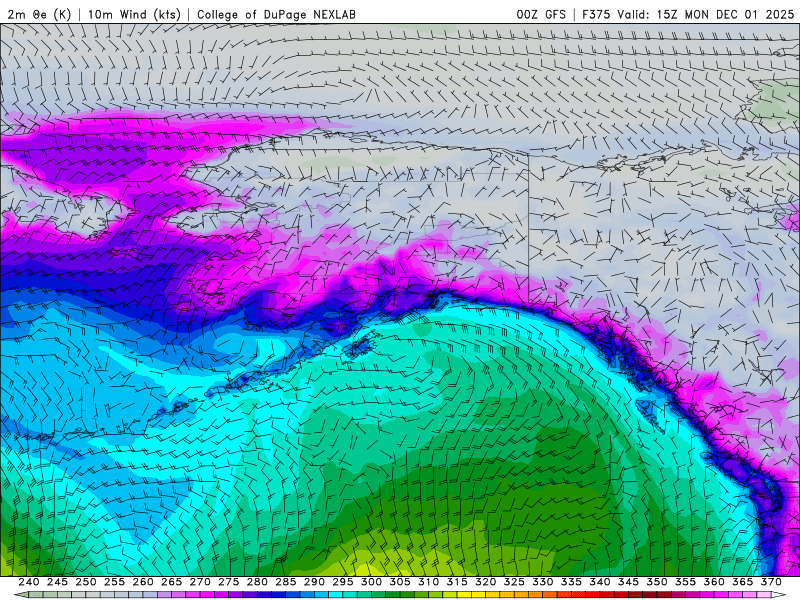The width and height of the screenshot is (800, 600).
Task: Click the 270 scale label
Action: tap(200, 582)
